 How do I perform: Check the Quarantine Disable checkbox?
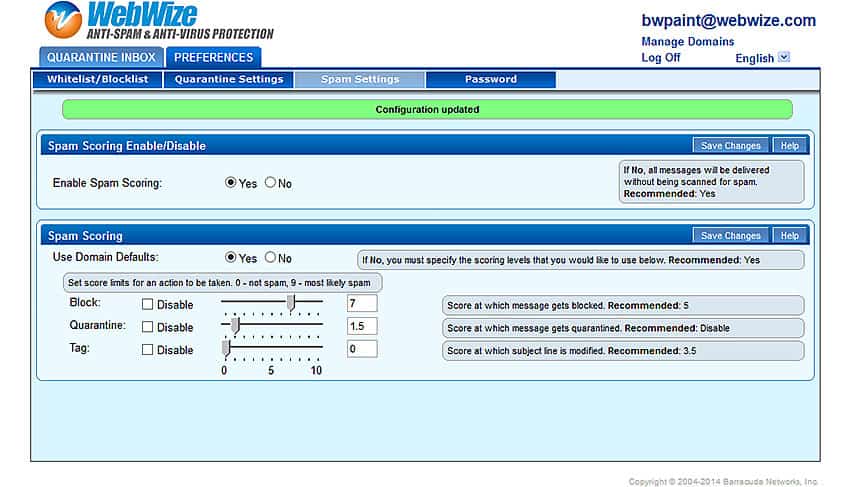click(x=148, y=327)
